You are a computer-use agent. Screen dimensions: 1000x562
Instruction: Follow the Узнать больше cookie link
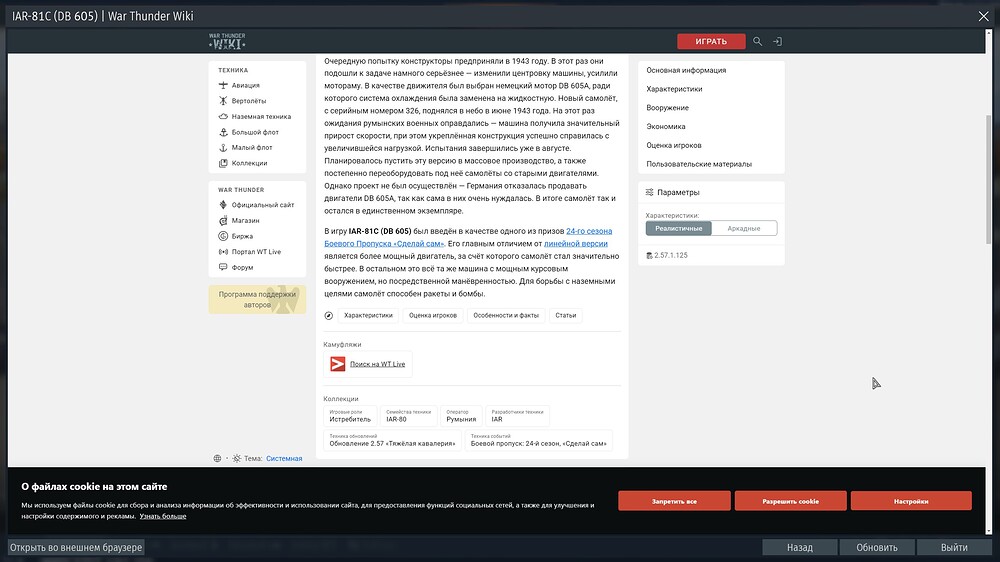(163, 516)
